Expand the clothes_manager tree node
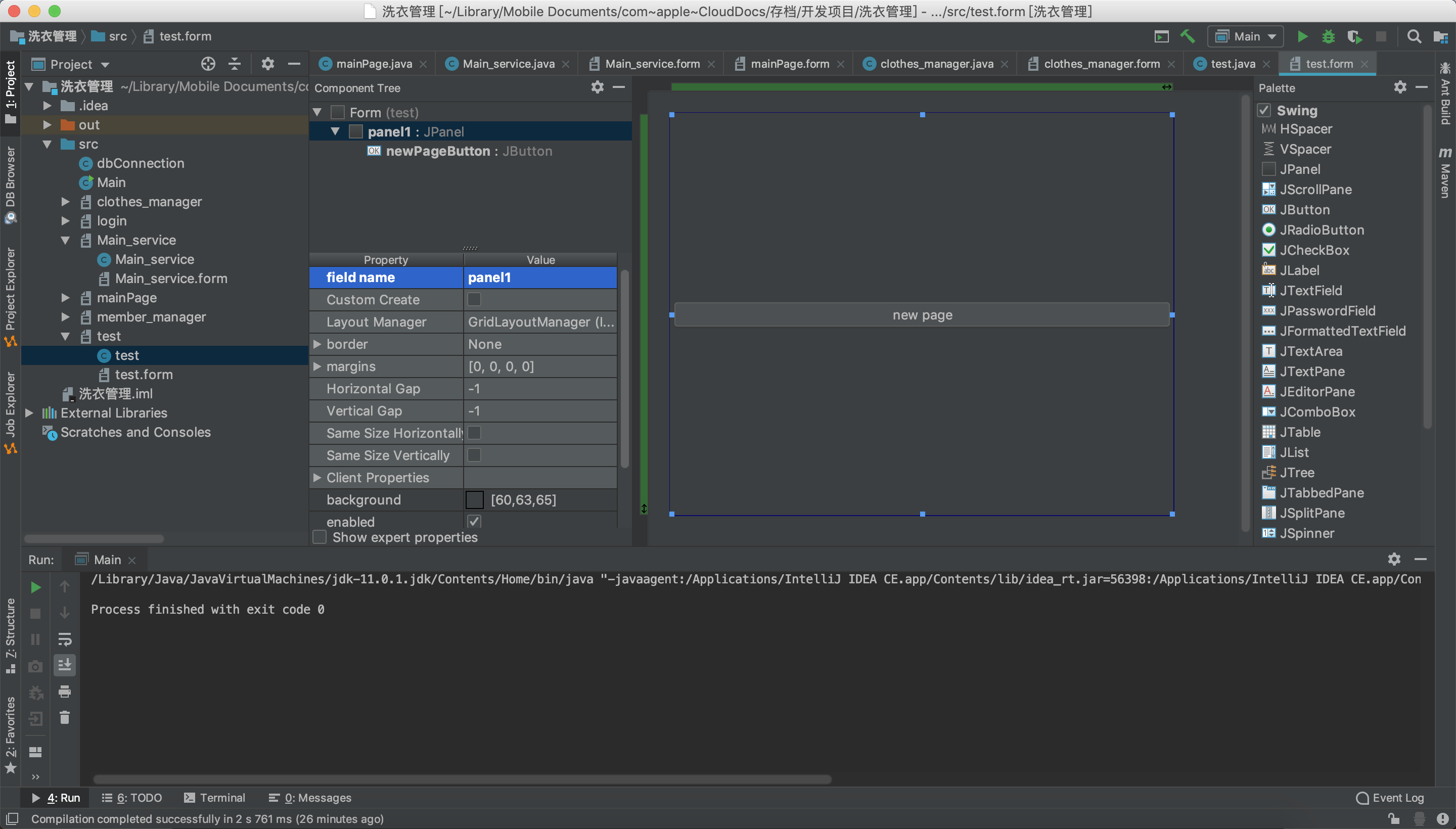The width and height of the screenshot is (1456, 829). click(66, 202)
